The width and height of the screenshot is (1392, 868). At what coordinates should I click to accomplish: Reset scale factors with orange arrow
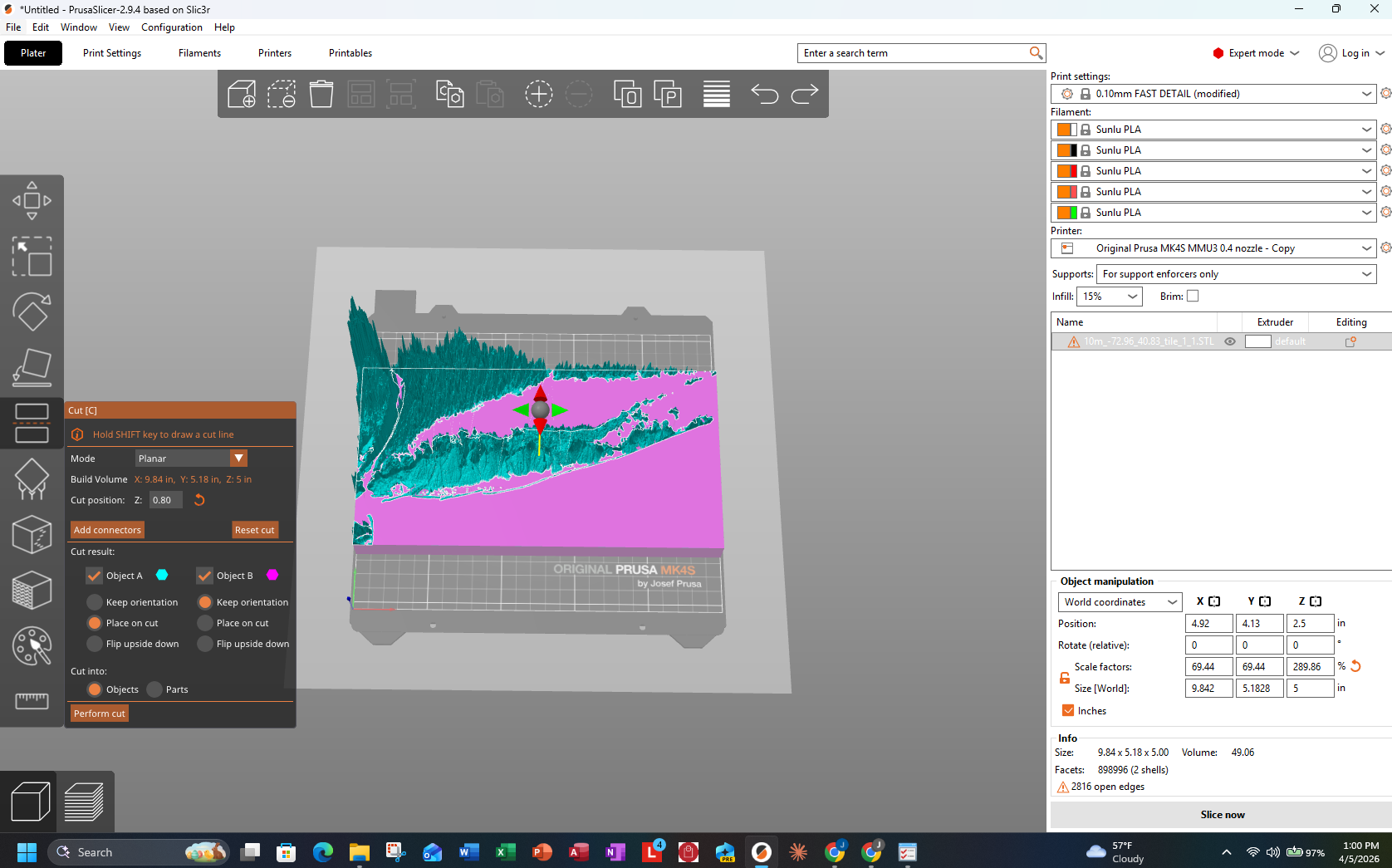(1356, 666)
